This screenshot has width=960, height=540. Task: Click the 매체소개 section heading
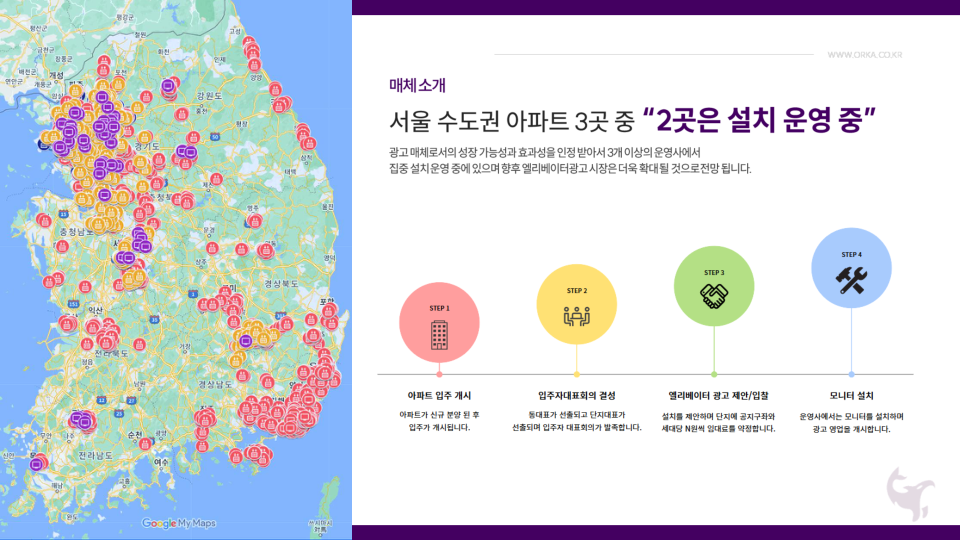click(x=417, y=84)
